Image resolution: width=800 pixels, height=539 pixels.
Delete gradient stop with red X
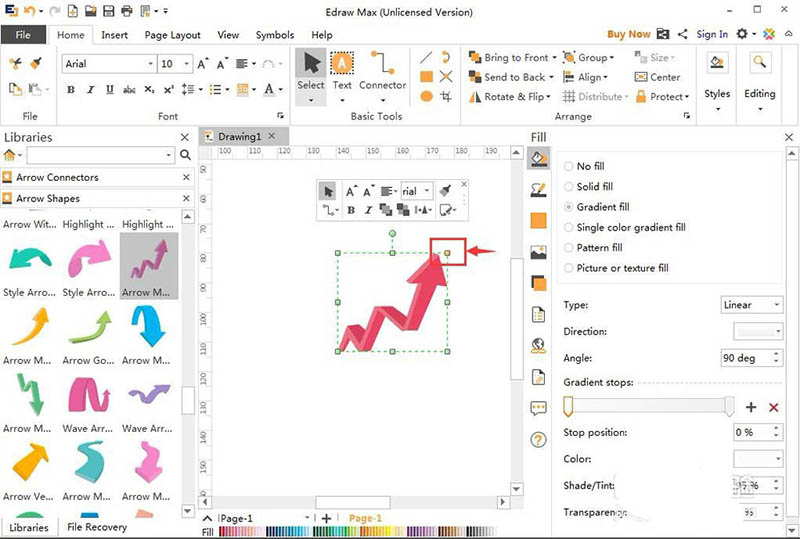click(x=773, y=407)
